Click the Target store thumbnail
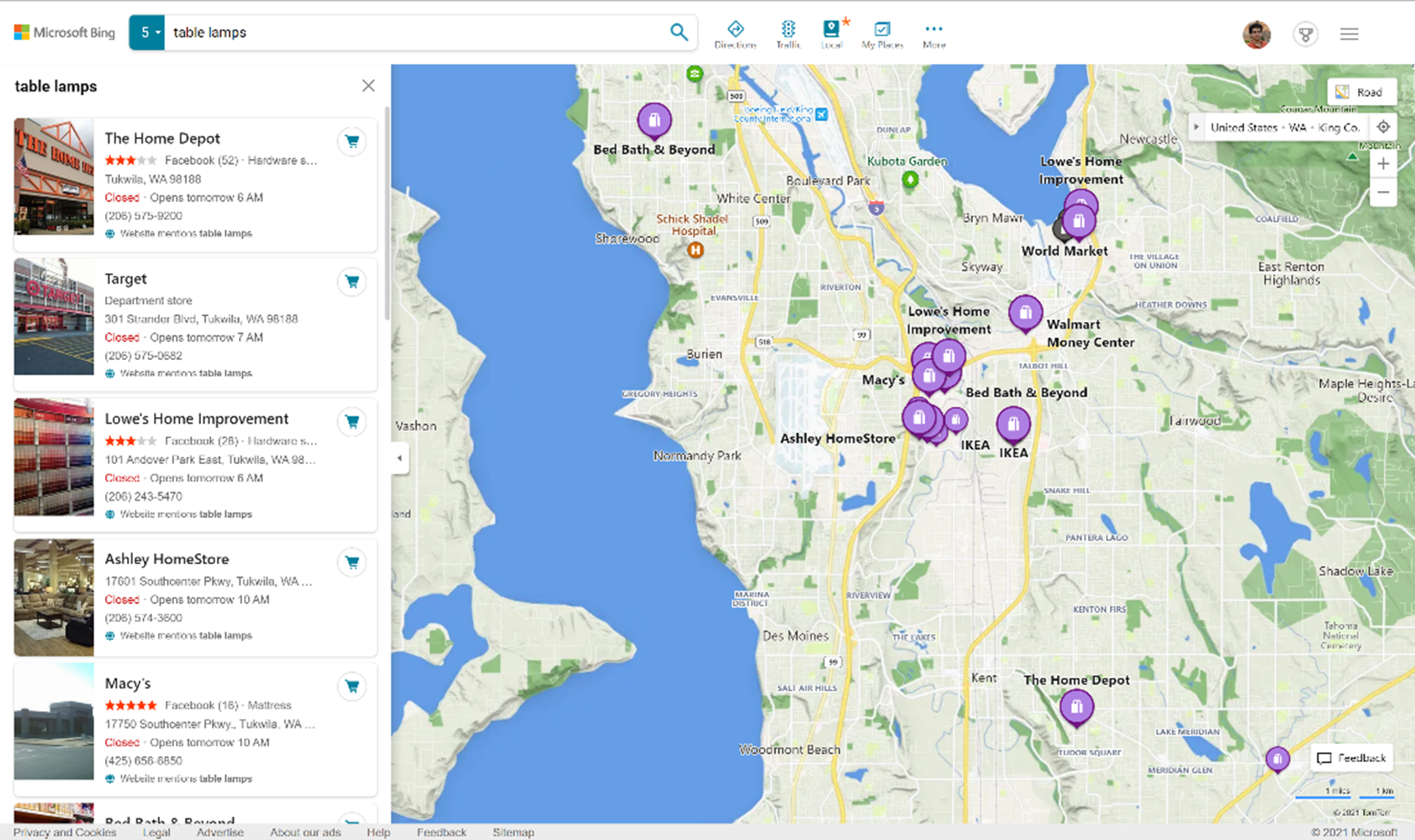The width and height of the screenshot is (1415, 840). click(54, 317)
